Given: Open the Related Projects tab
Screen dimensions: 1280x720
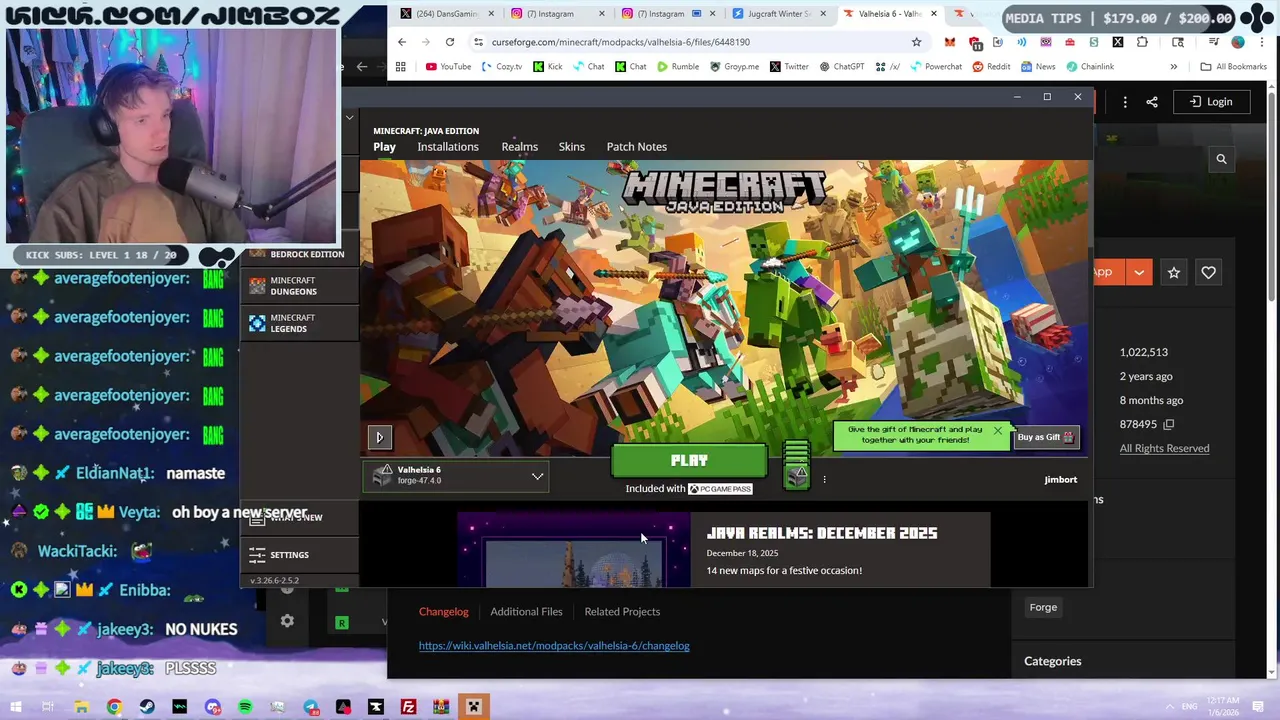Looking at the screenshot, I should coord(622,612).
